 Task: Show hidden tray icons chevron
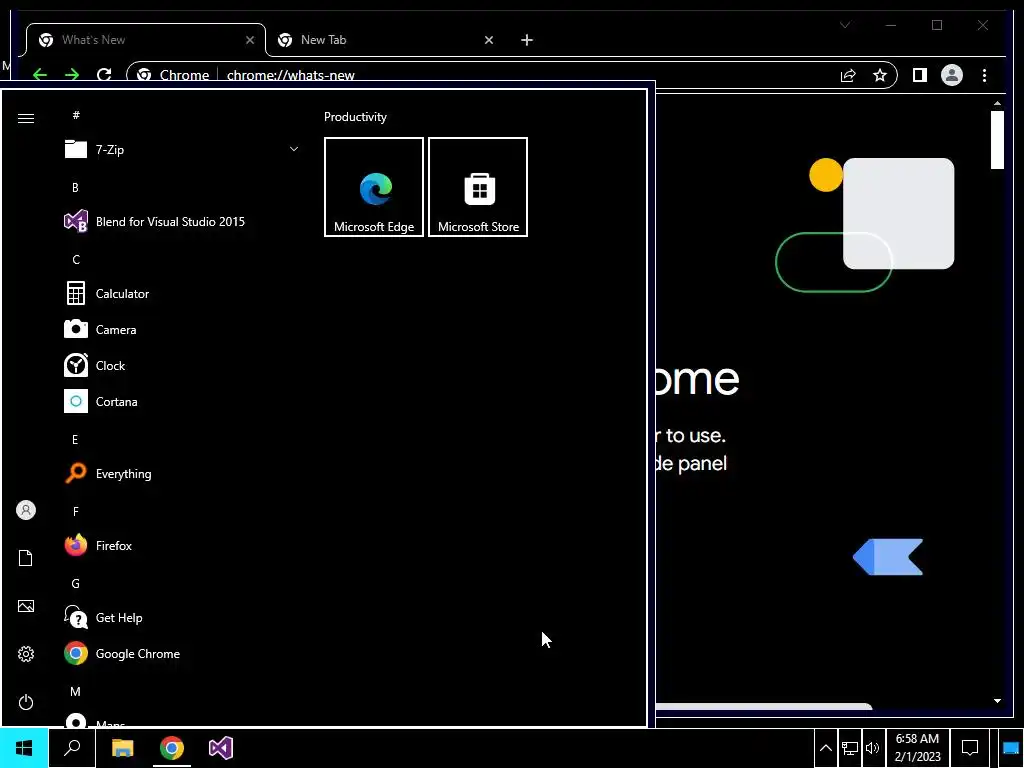pyautogui.click(x=825, y=748)
